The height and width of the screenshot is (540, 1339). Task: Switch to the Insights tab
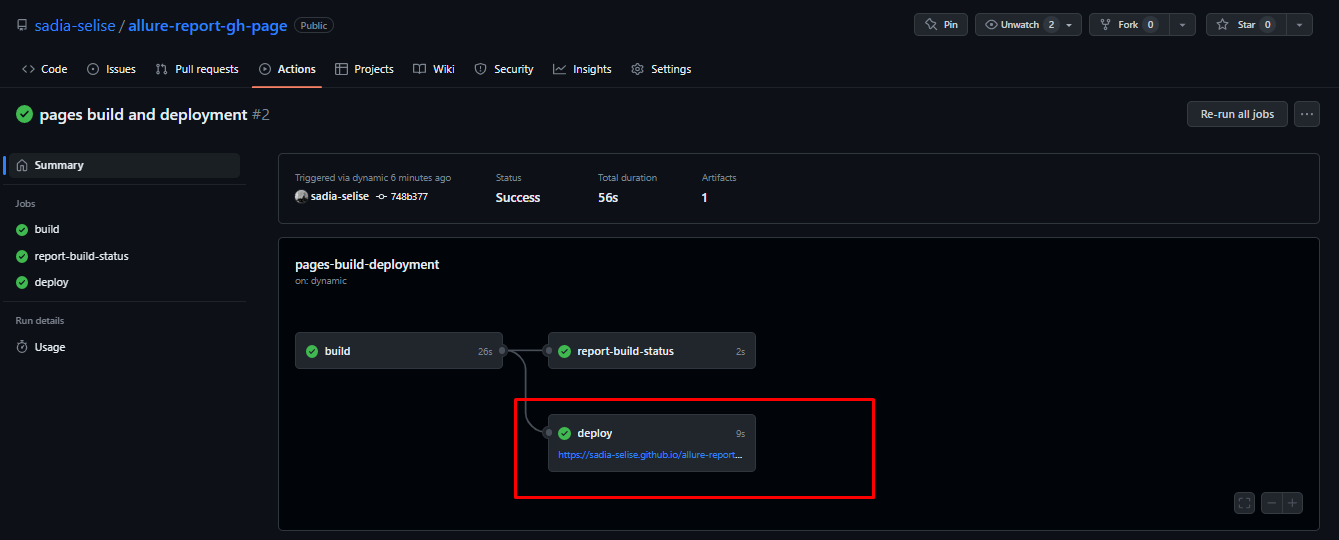pos(582,69)
